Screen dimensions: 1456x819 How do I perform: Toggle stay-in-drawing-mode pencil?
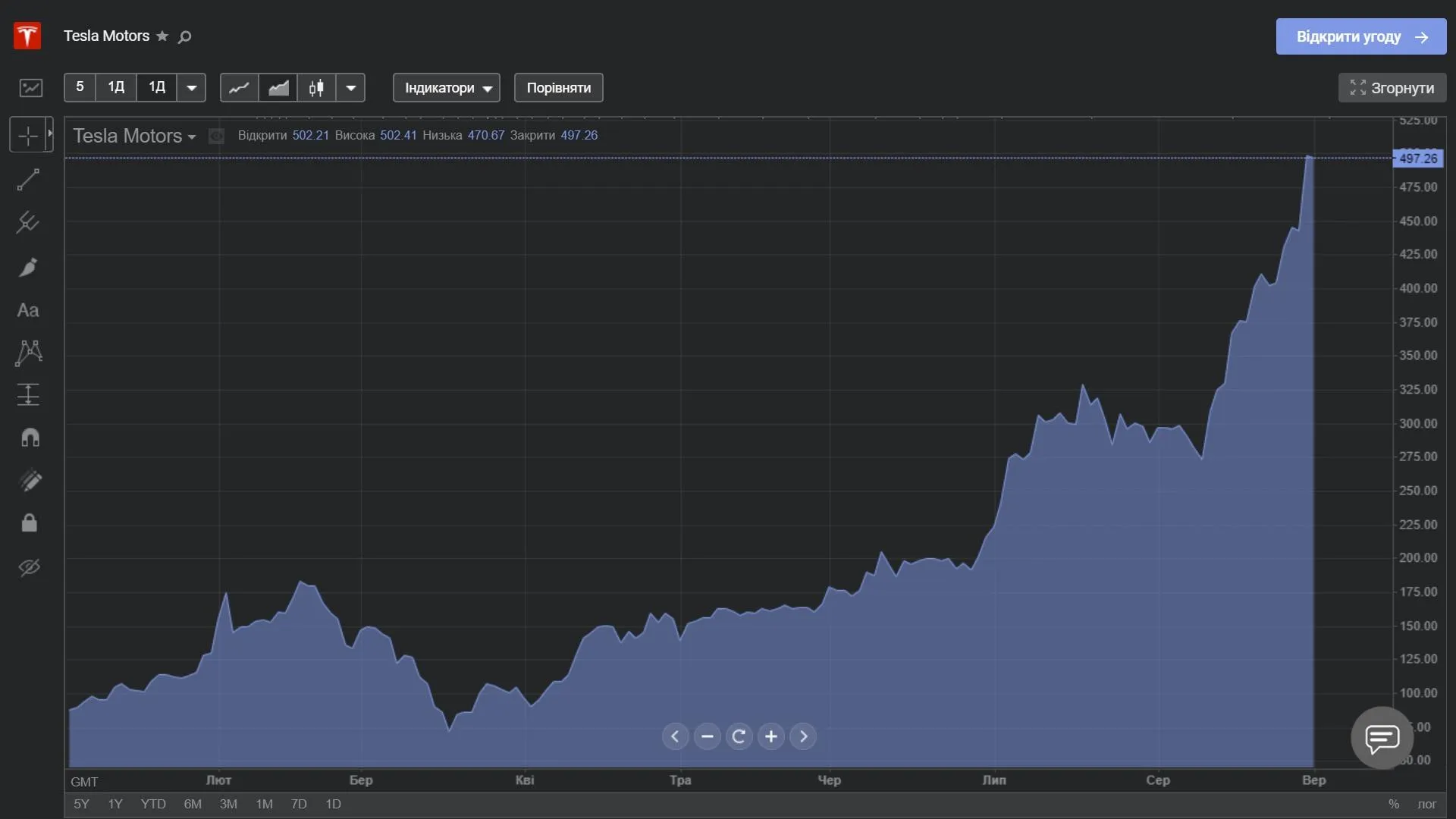click(30, 480)
